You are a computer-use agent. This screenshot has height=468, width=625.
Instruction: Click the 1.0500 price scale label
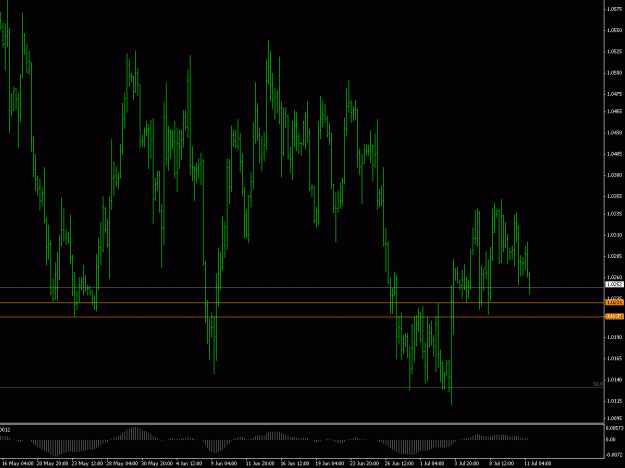click(614, 73)
